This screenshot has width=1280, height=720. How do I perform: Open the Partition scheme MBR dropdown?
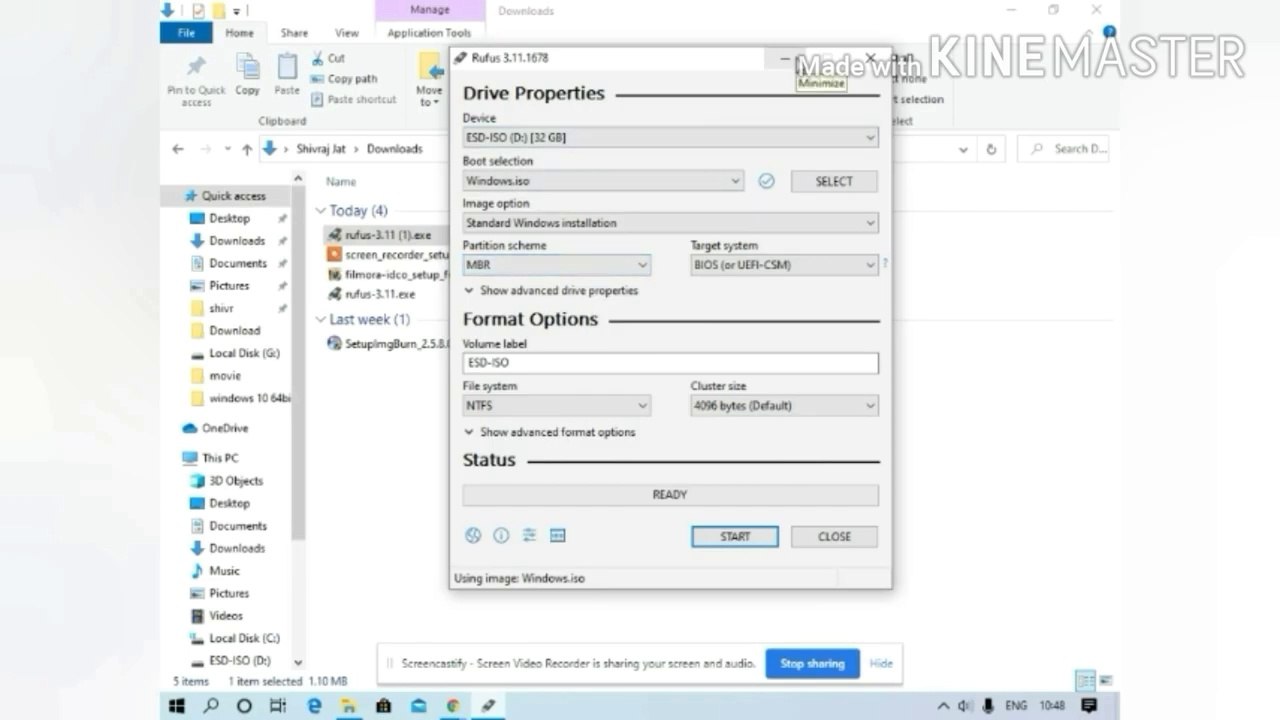tap(557, 265)
